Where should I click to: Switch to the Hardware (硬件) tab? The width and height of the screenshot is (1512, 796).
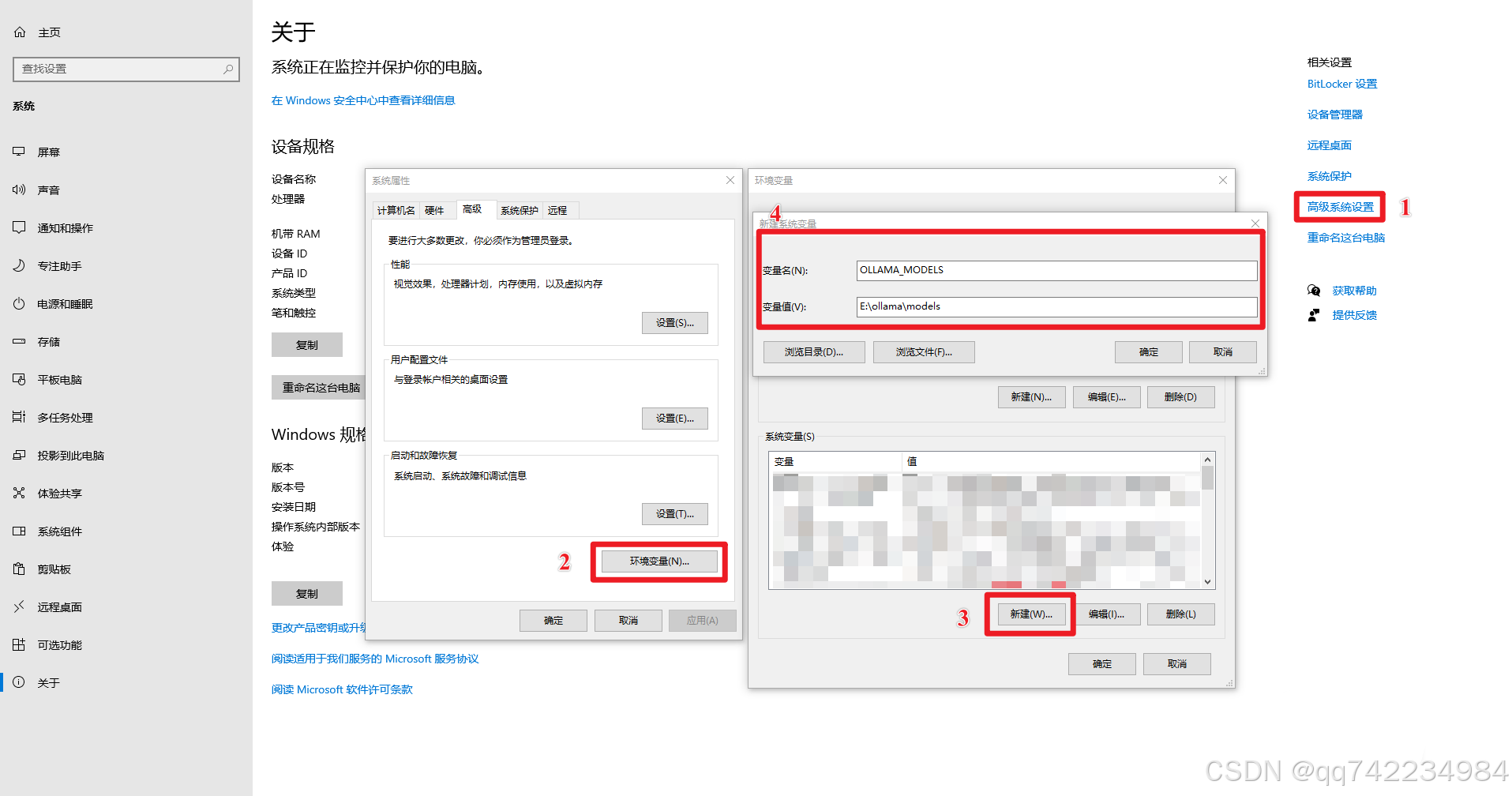coord(434,211)
